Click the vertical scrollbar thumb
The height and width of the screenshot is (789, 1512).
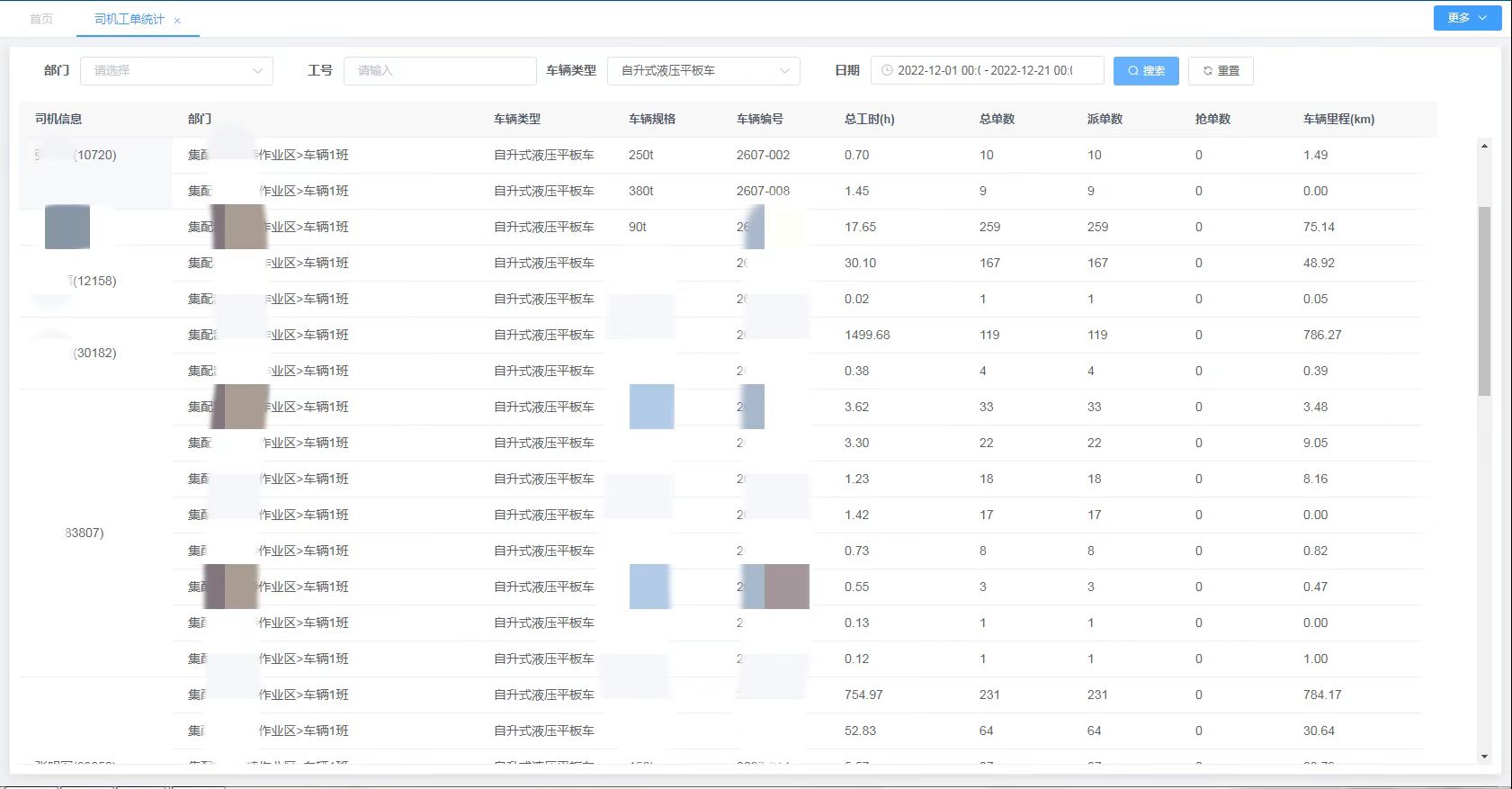click(x=1484, y=301)
